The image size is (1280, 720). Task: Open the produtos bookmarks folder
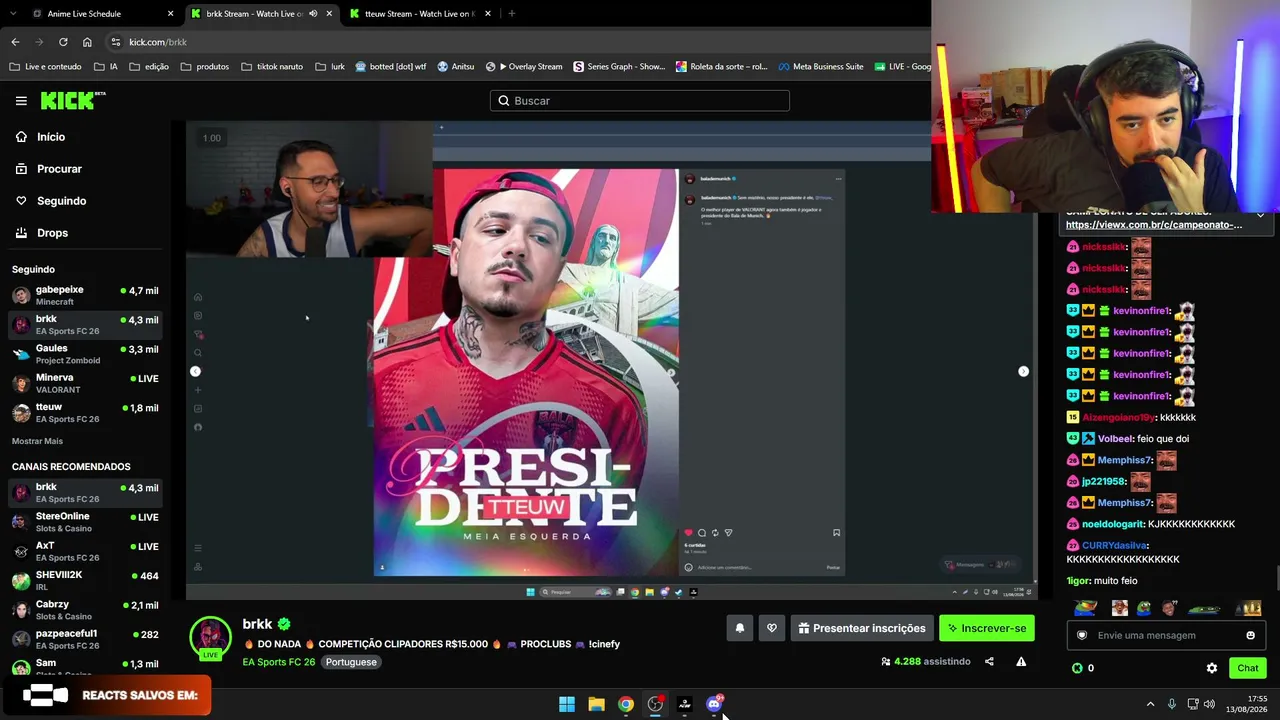point(205,67)
